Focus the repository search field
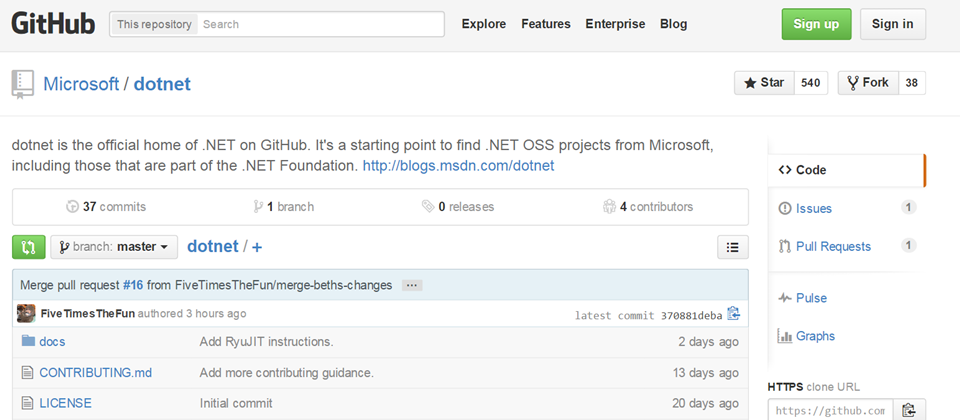 pyautogui.click(x=319, y=24)
